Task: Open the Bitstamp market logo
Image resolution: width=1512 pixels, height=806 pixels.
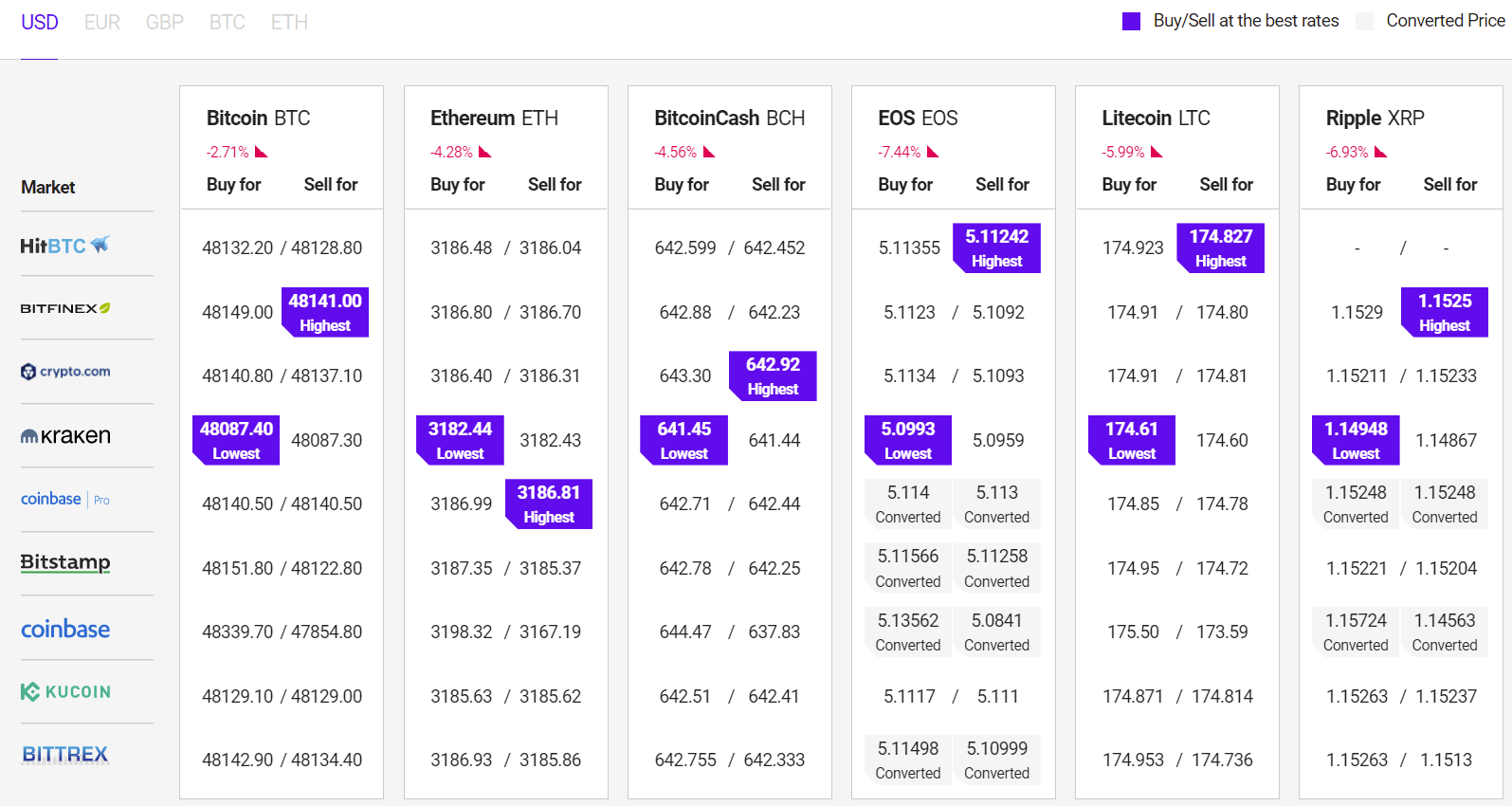Action: coord(65,562)
